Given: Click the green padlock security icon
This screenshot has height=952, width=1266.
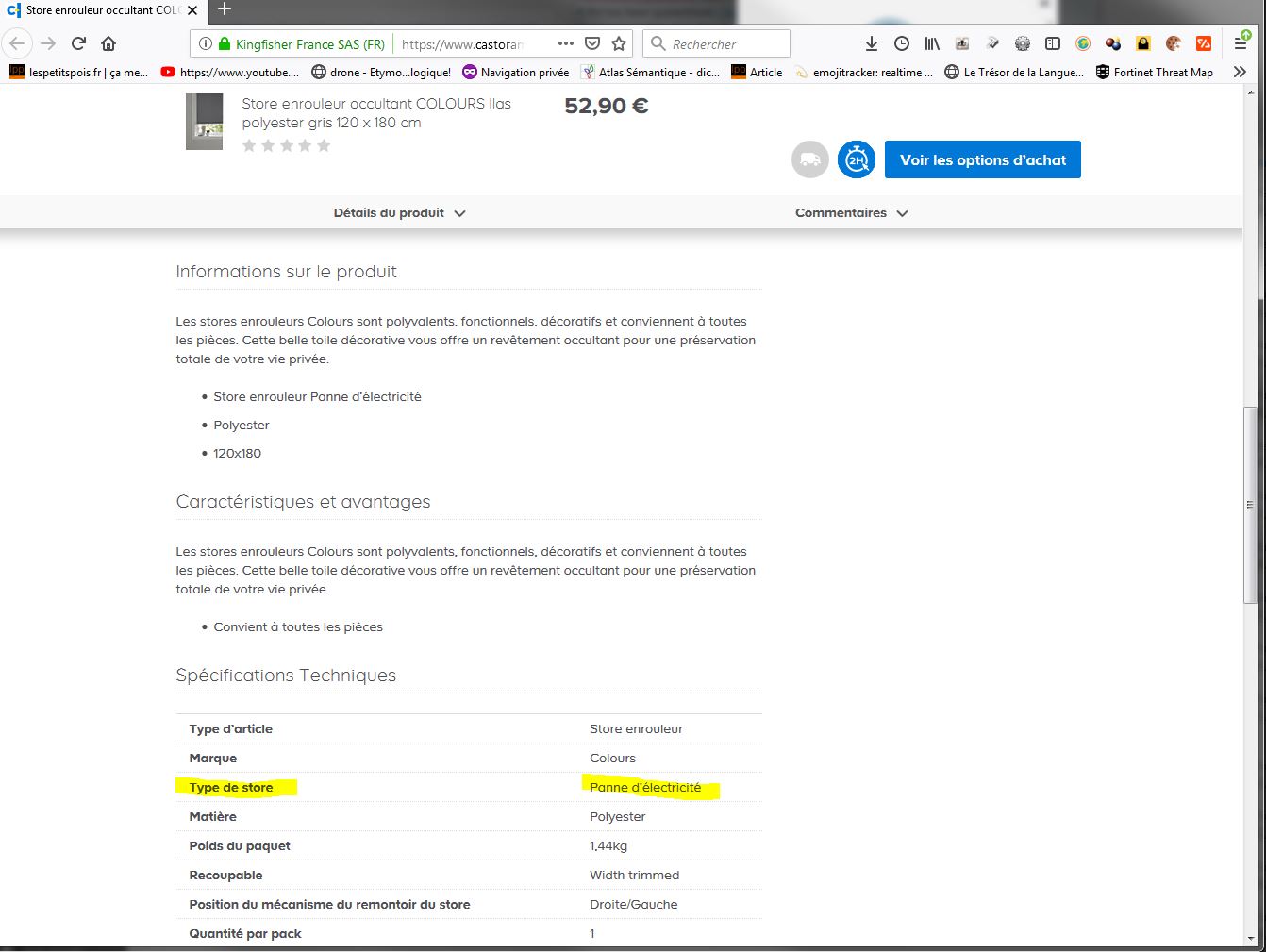Looking at the screenshot, I should coord(224,43).
